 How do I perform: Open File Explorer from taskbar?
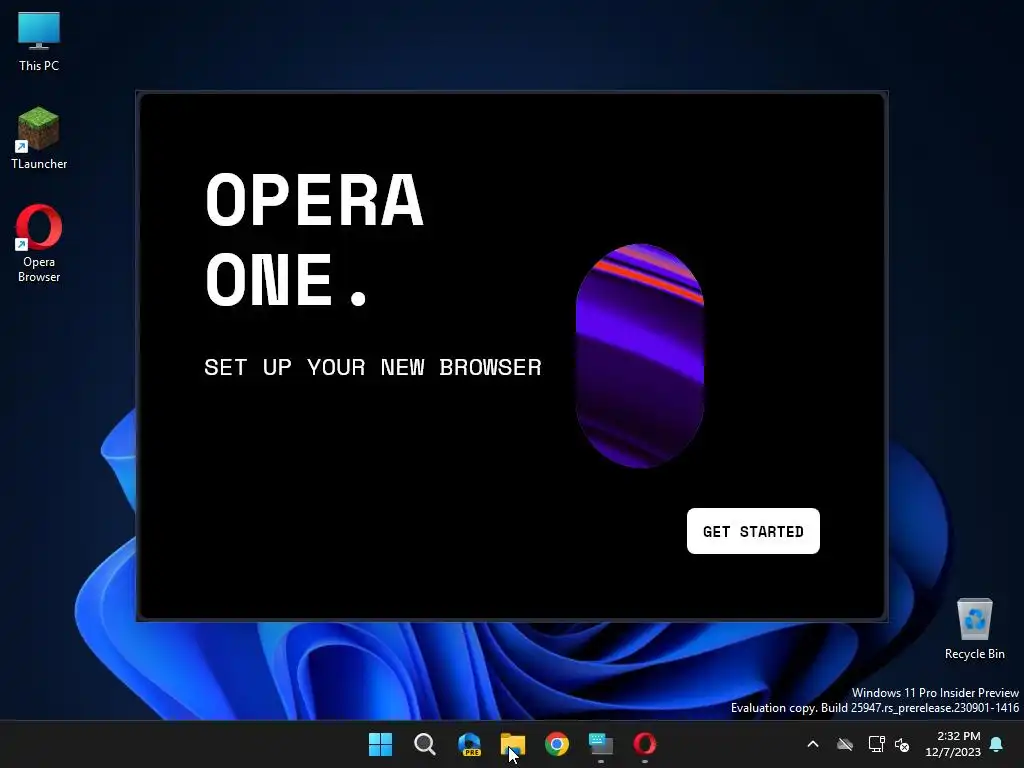point(513,744)
